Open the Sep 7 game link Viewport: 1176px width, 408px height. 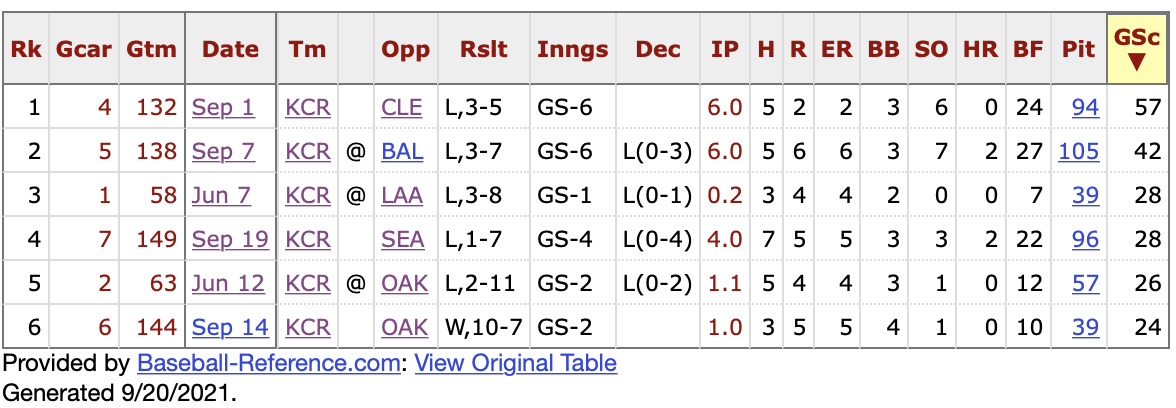tap(223, 151)
